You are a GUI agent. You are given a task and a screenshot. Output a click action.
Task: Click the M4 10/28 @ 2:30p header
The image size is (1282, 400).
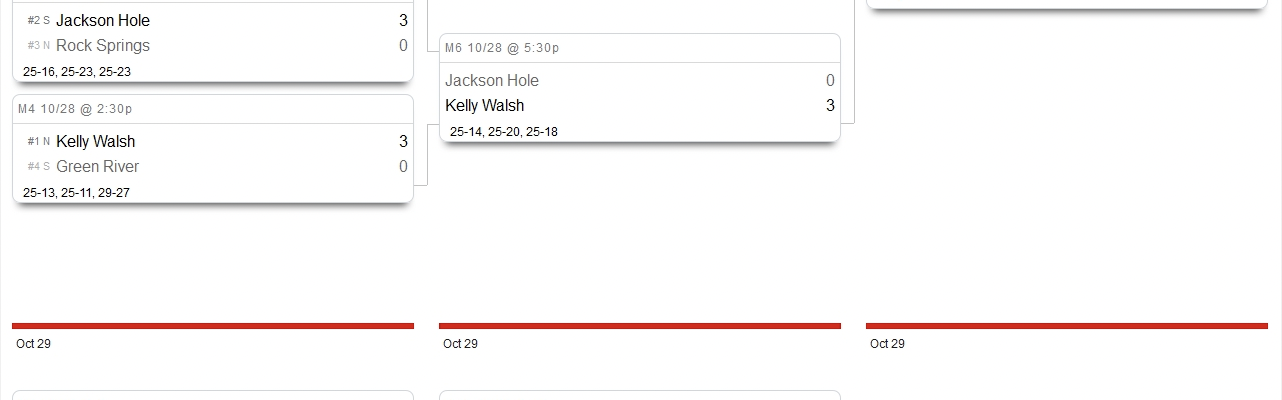pyautogui.click(x=75, y=108)
